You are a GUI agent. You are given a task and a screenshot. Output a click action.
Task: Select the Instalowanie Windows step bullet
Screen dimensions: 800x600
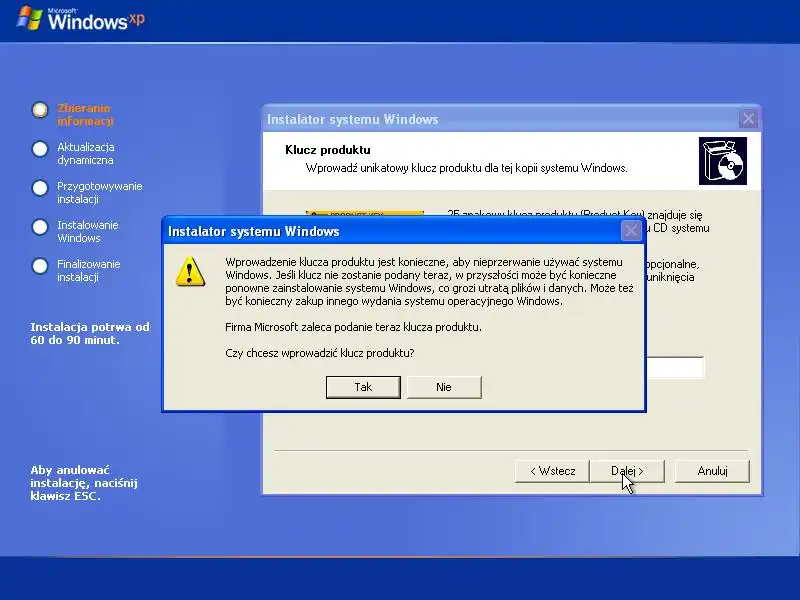pos(40,227)
